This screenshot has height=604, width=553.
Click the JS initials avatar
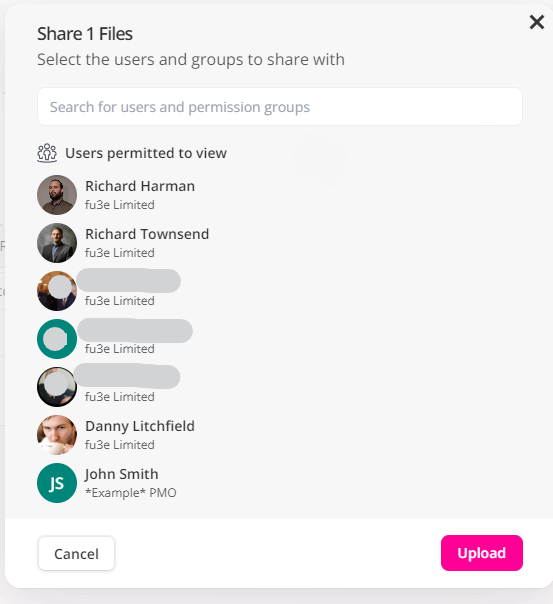click(x=57, y=483)
